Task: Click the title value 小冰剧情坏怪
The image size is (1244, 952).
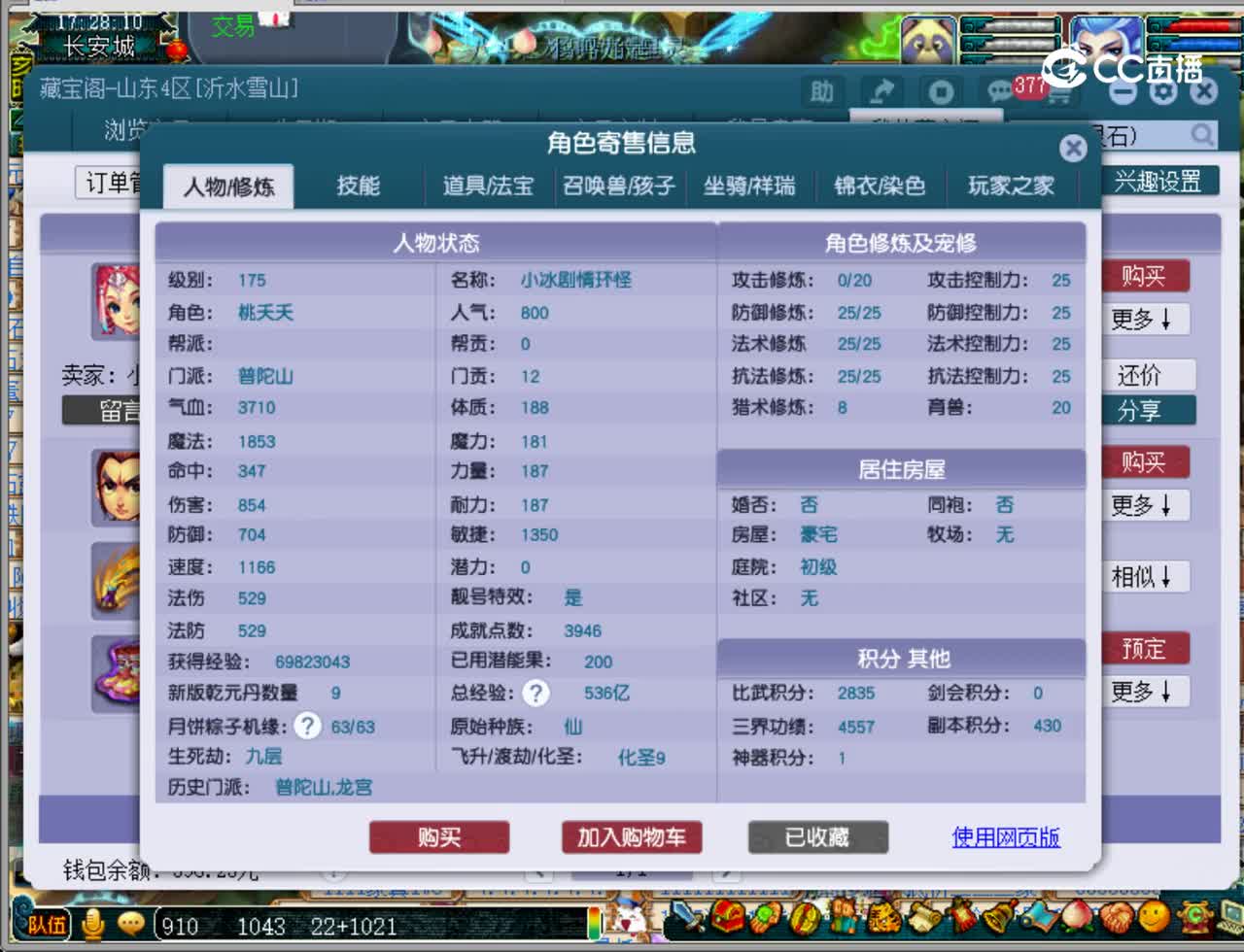Action: (575, 280)
